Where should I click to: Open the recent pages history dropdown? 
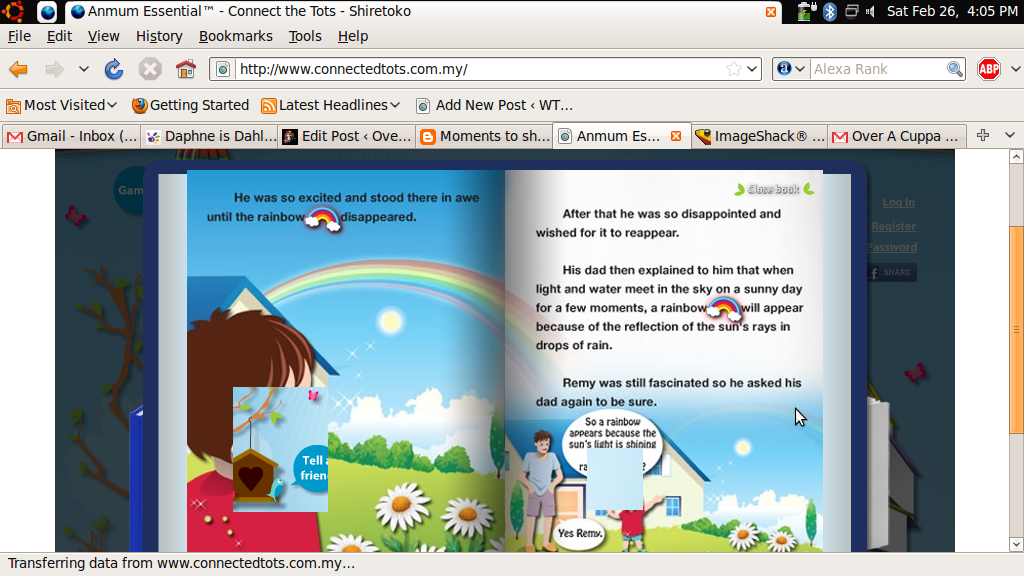pos(84,69)
